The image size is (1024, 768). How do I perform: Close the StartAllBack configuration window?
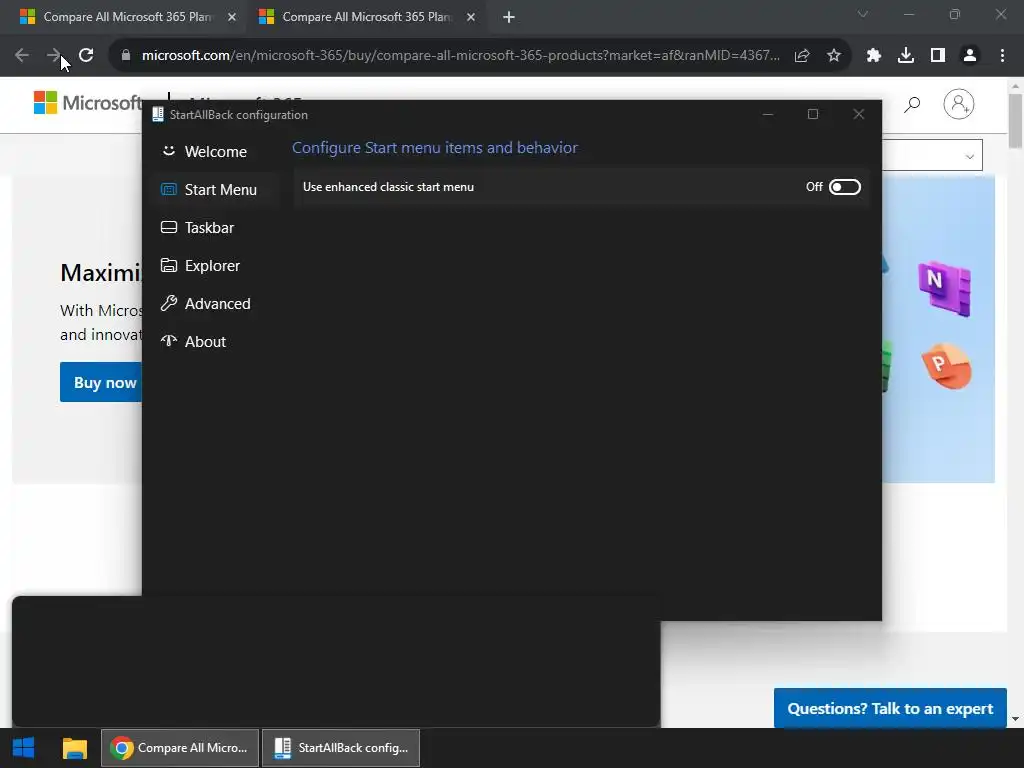859,114
